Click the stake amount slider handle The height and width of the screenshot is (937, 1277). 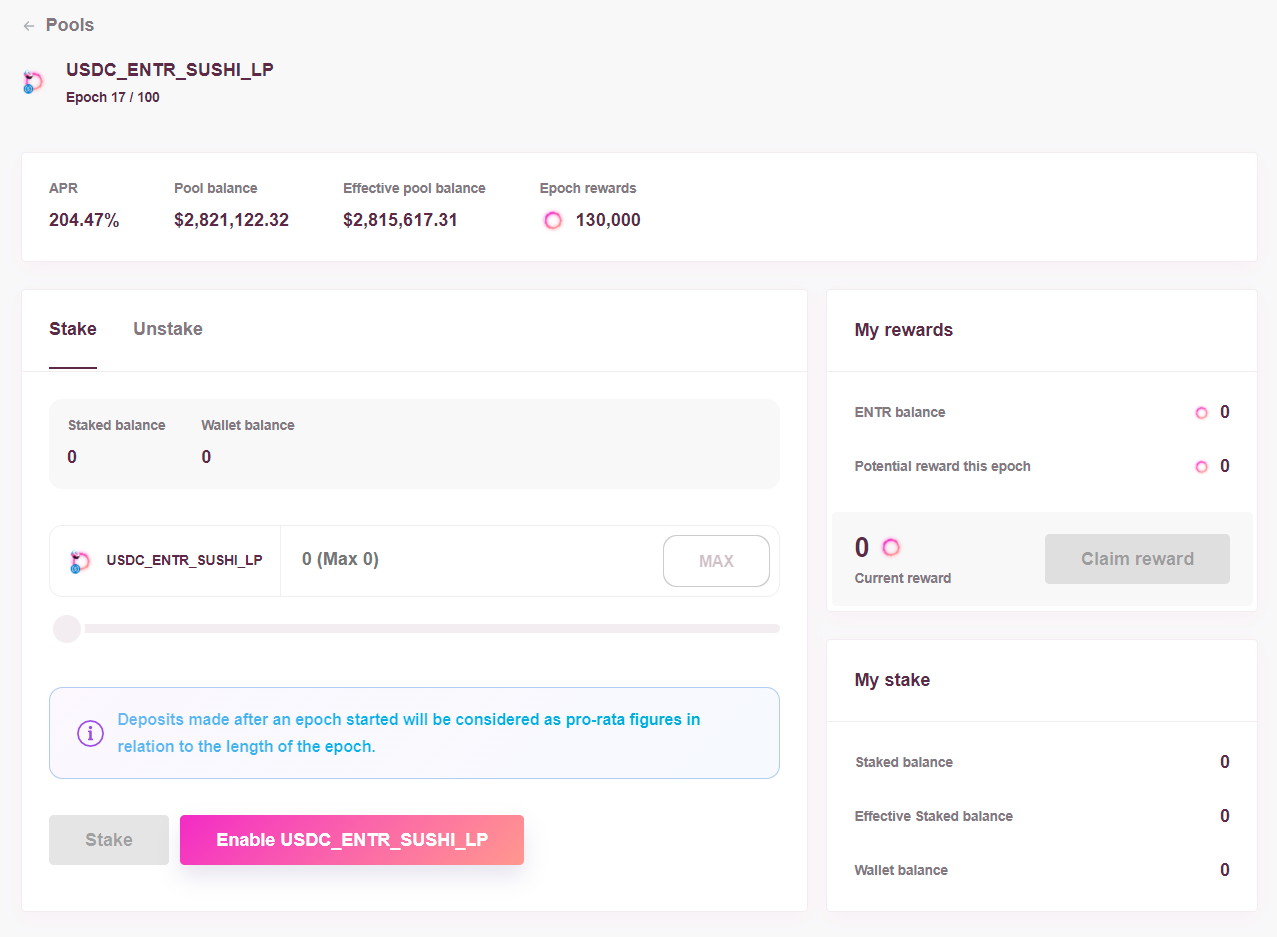[67, 629]
